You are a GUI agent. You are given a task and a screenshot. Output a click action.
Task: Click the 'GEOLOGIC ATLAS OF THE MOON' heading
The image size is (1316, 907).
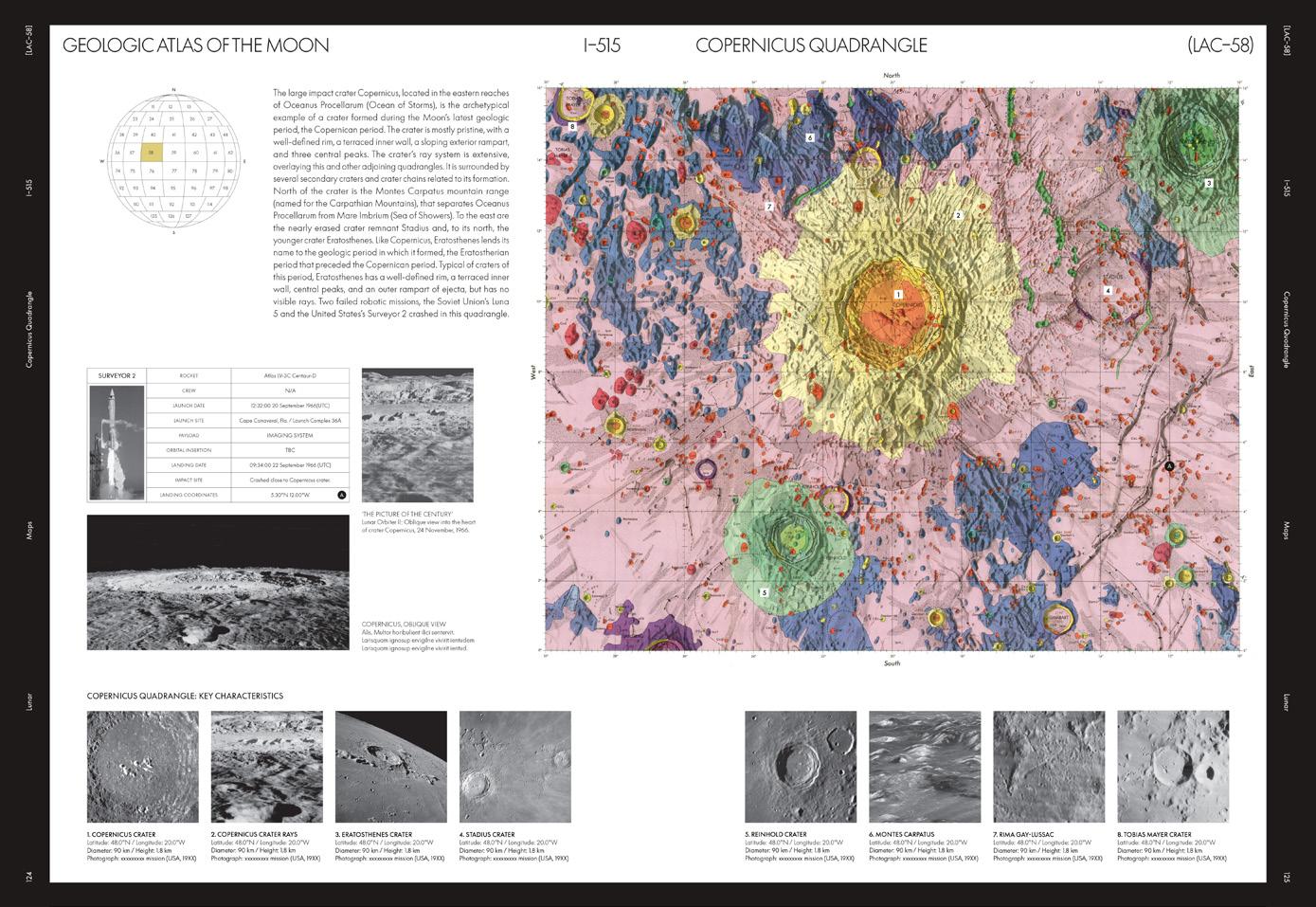click(x=195, y=45)
